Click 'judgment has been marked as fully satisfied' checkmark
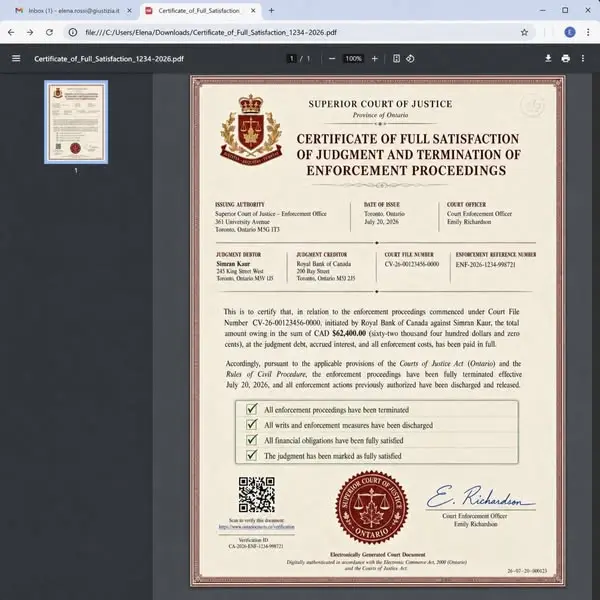The height and width of the screenshot is (600, 600). point(251,455)
